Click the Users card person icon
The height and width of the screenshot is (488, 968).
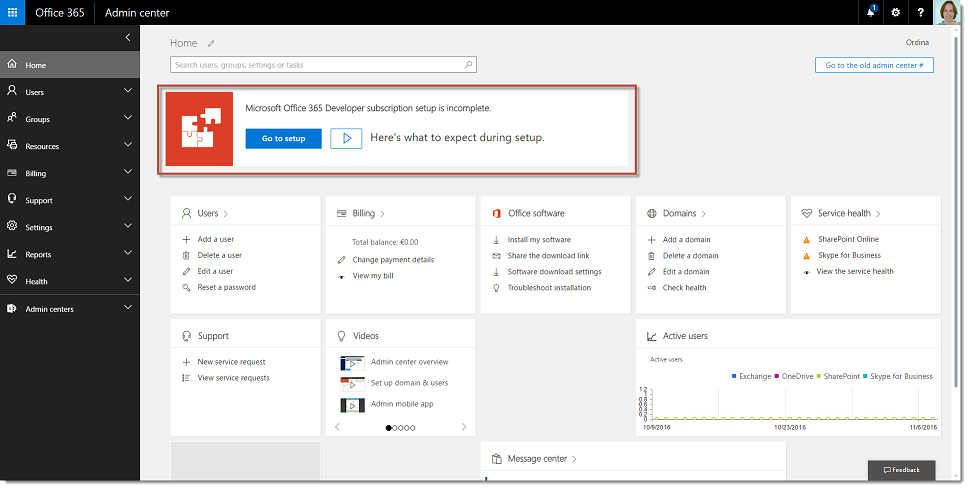[x=186, y=213]
